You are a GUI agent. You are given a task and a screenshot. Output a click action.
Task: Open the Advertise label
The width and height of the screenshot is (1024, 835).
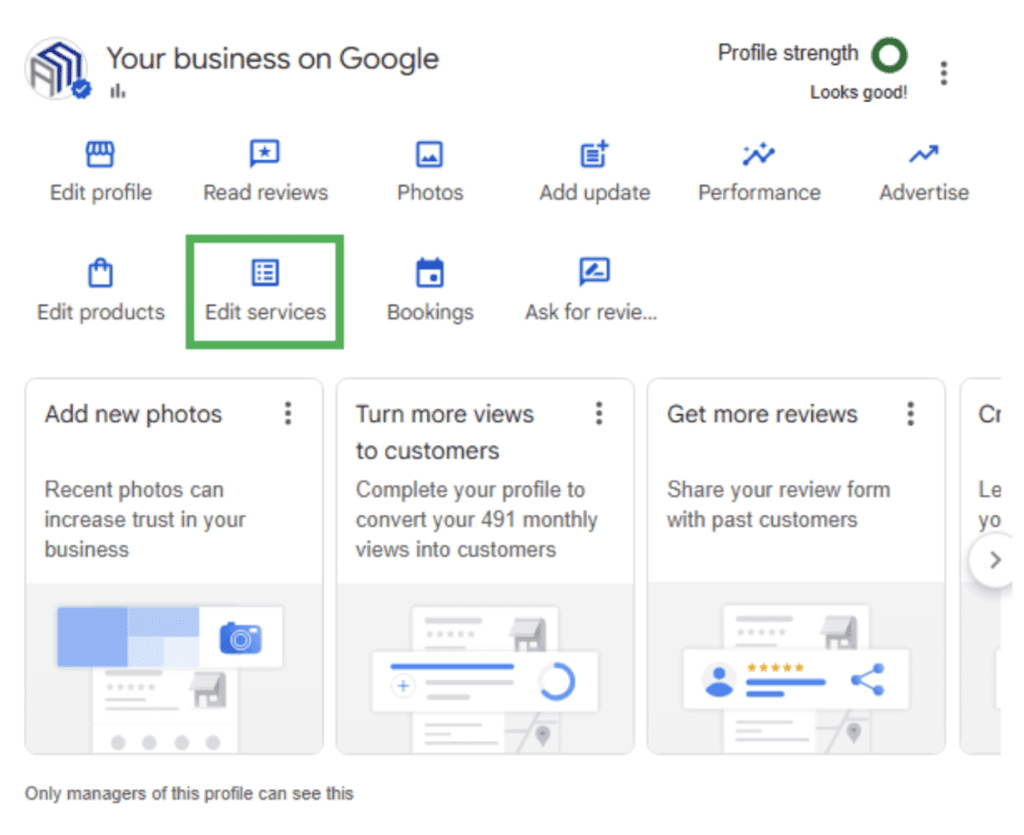923,193
